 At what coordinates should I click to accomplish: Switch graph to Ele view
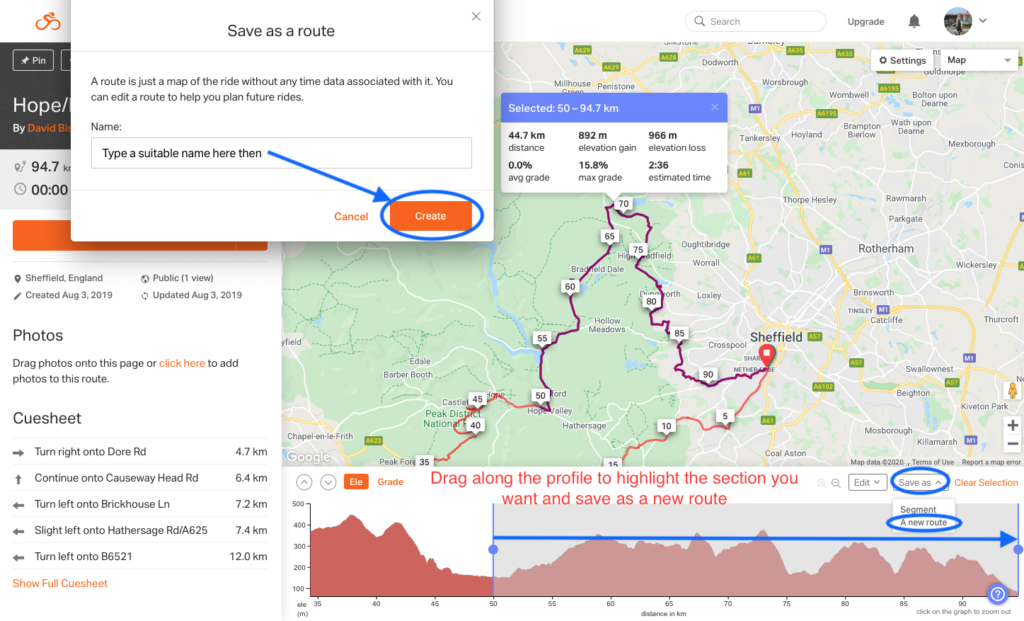coord(356,482)
